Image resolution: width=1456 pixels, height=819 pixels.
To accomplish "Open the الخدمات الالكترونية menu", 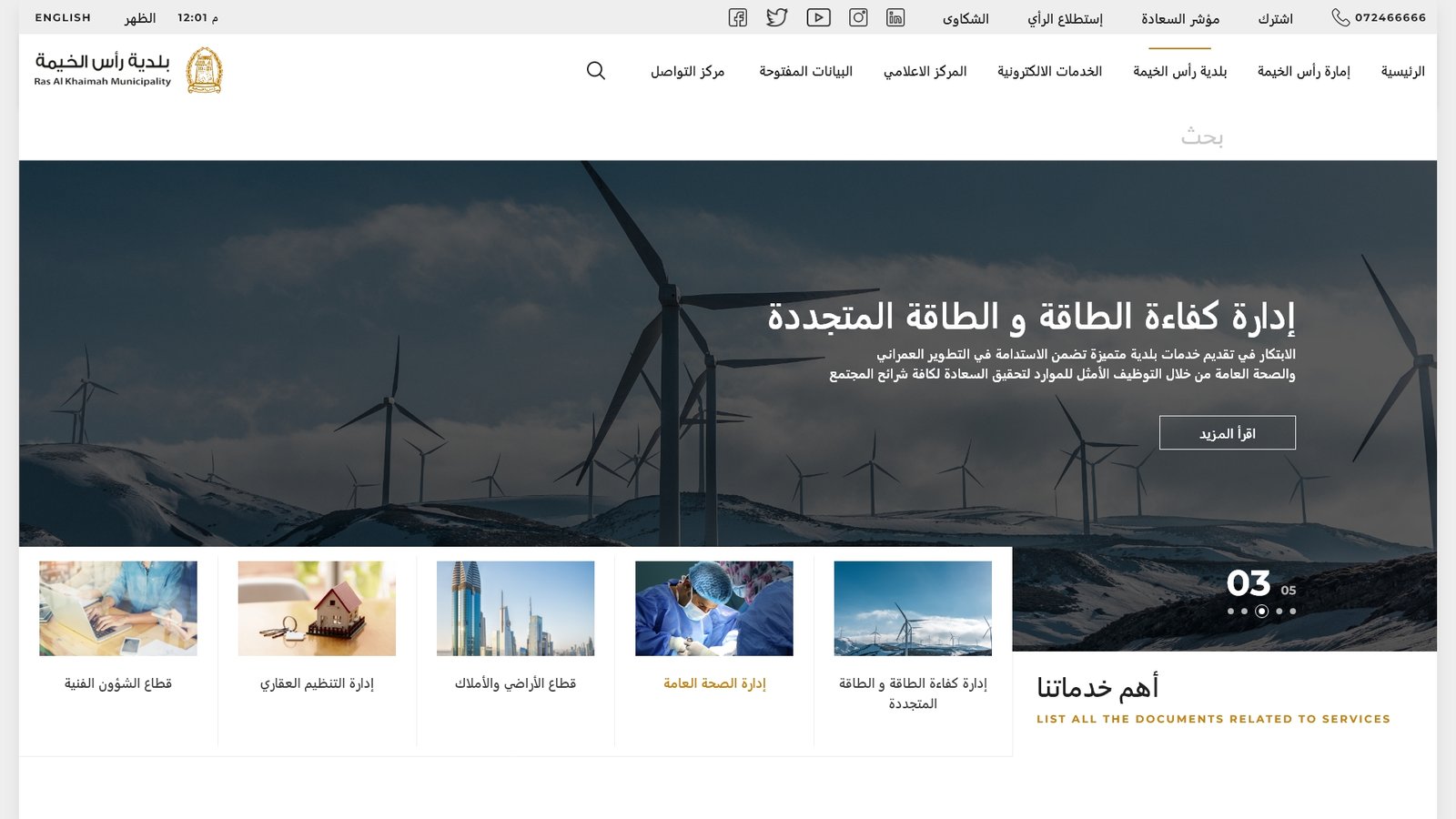I will [1049, 71].
